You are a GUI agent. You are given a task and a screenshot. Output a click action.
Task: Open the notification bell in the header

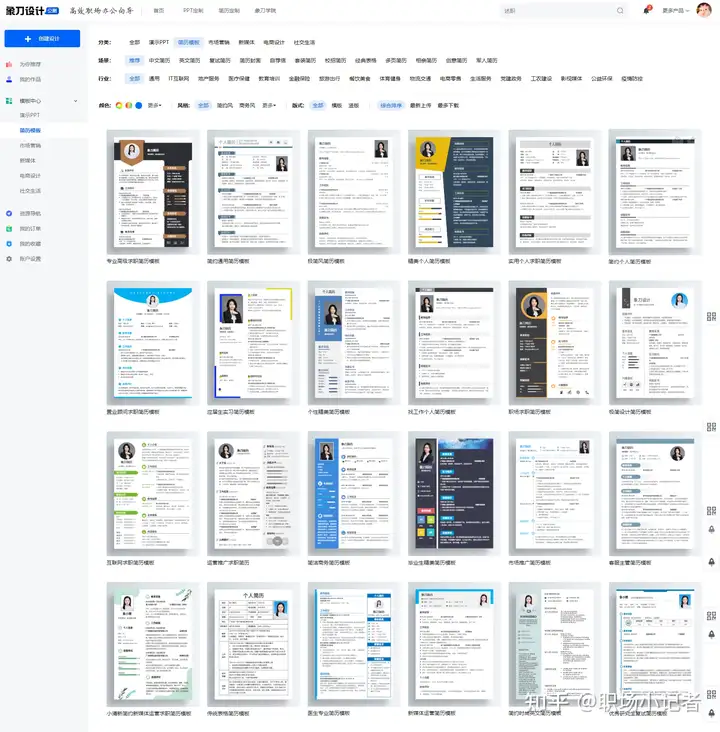(647, 10)
